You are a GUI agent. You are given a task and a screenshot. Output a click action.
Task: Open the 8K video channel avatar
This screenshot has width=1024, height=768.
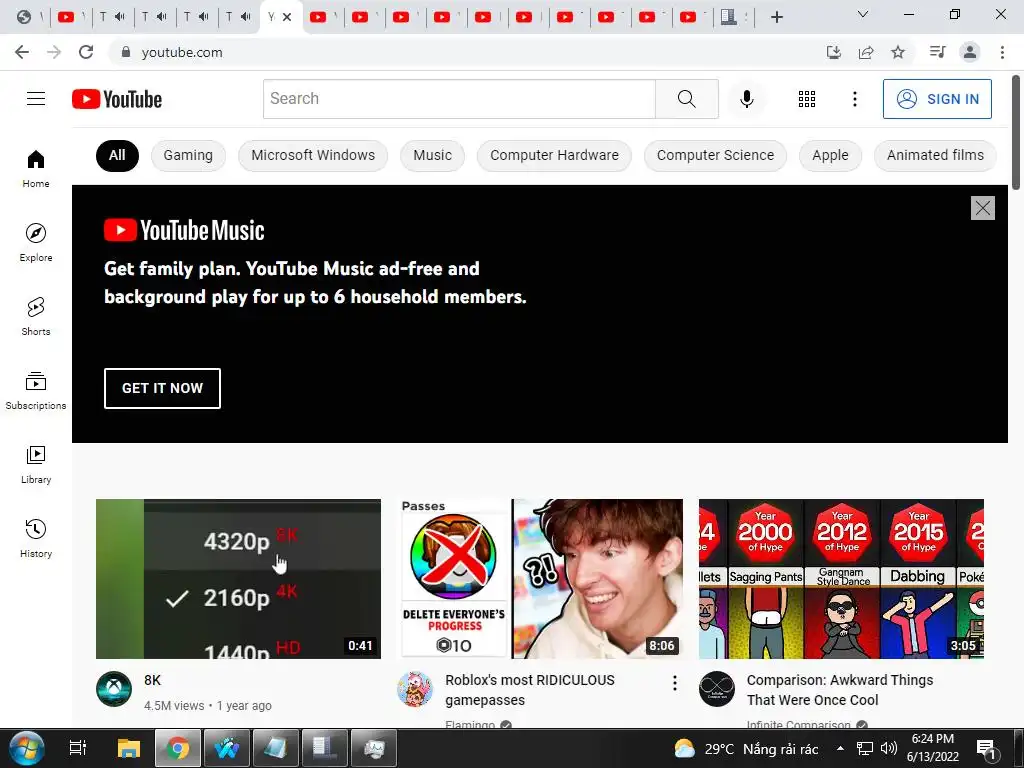tap(114, 689)
